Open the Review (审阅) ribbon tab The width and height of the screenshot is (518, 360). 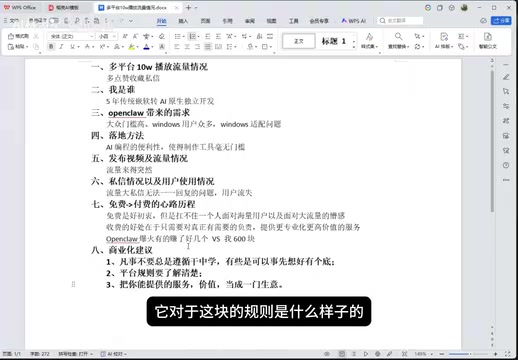[250, 21]
